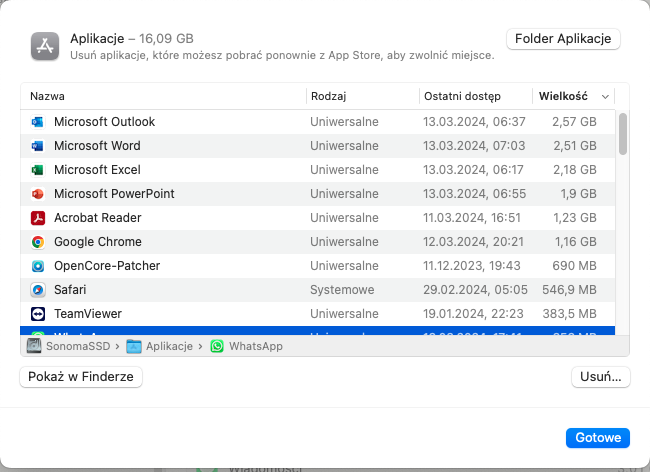
Task: Click the Acrobat Reader icon
Action: click(x=38, y=218)
